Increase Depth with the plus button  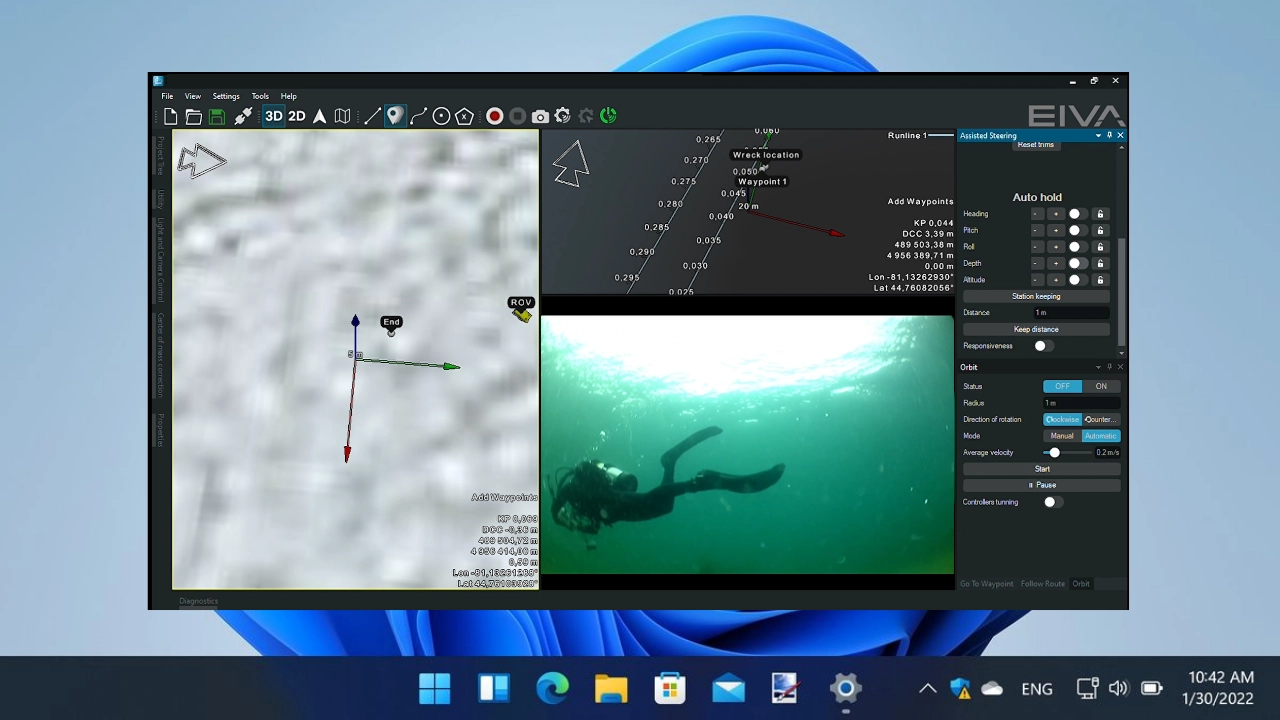coord(1055,264)
